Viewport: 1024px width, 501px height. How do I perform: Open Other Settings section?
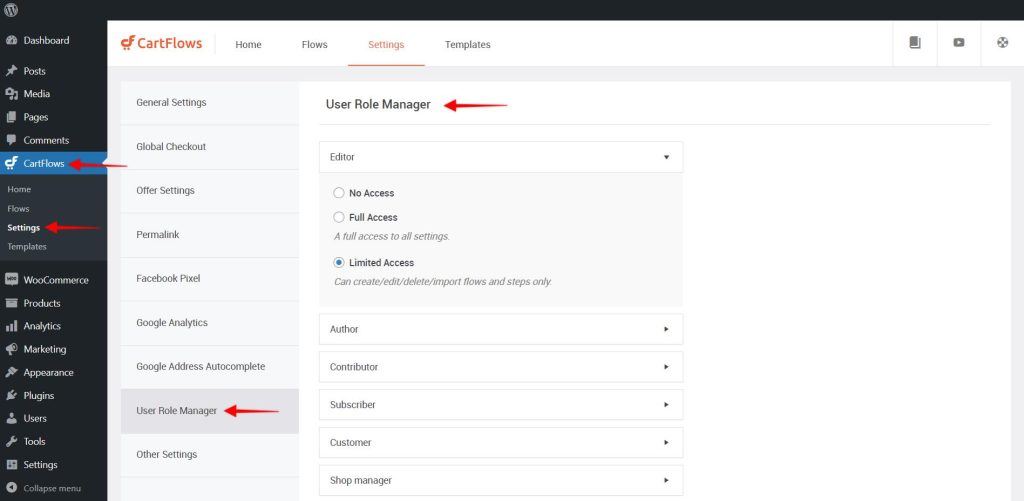click(210, 455)
